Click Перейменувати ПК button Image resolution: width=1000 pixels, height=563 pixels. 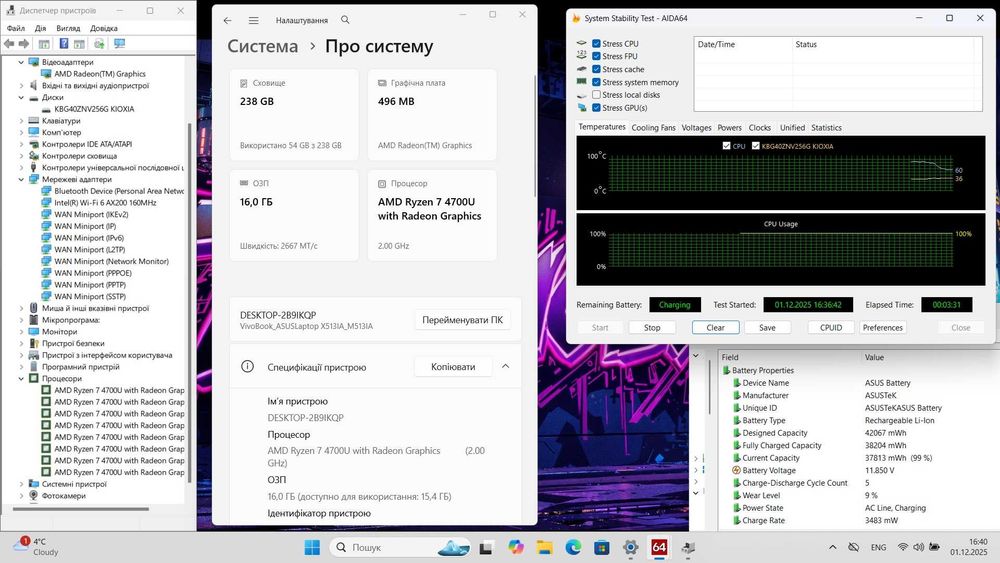462,320
